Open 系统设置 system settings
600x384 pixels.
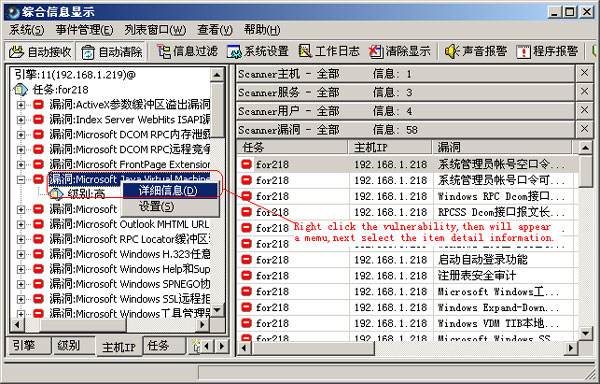258,52
